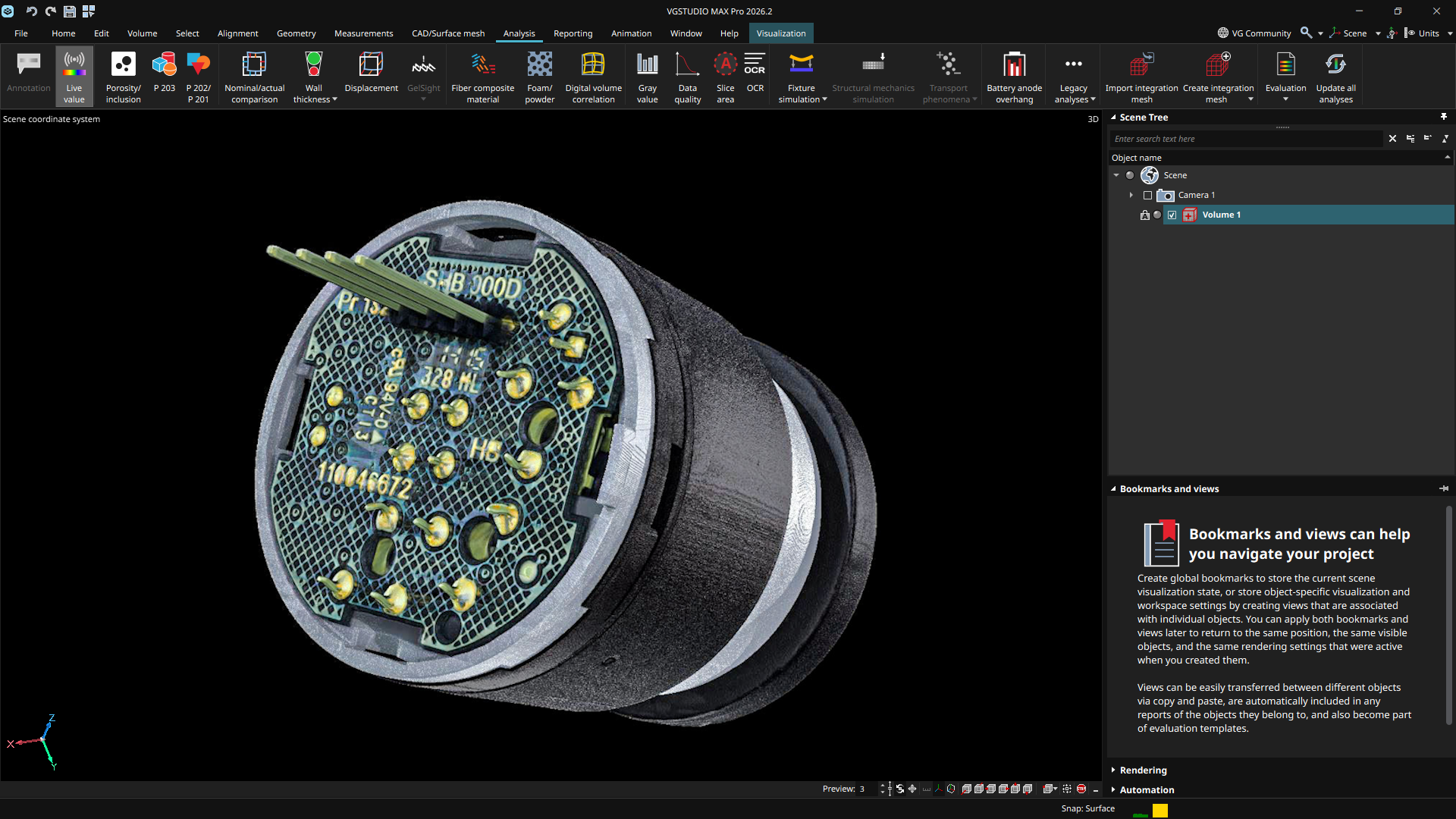The width and height of the screenshot is (1456, 819).
Task: Launch Fiber composite material analysis
Action: tap(483, 77)
